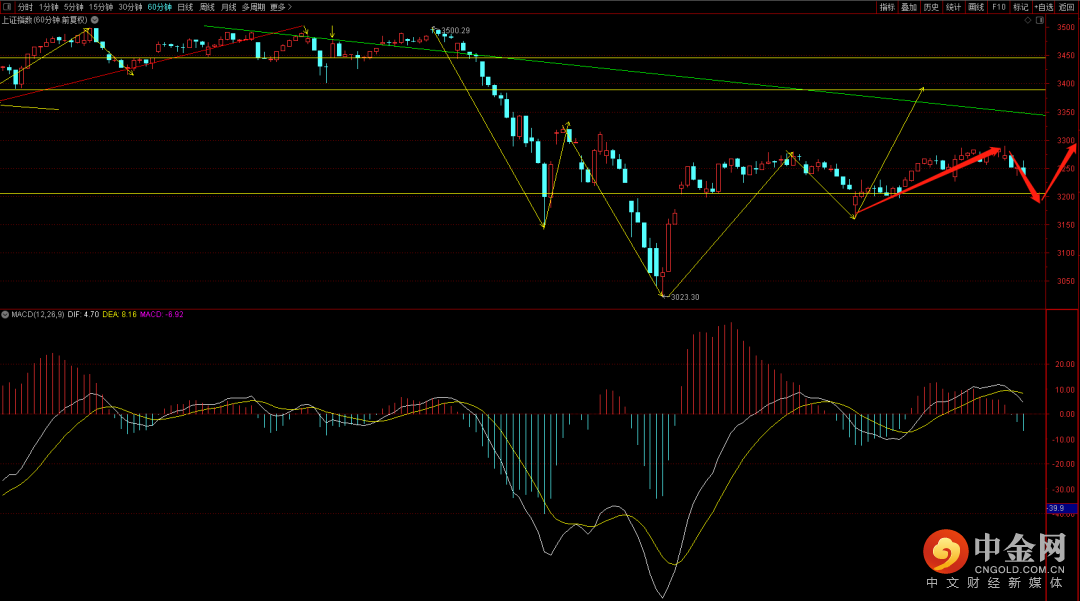Switch to the 日线 daily chart
The image size is (1080, 601).
pos(185,7)
